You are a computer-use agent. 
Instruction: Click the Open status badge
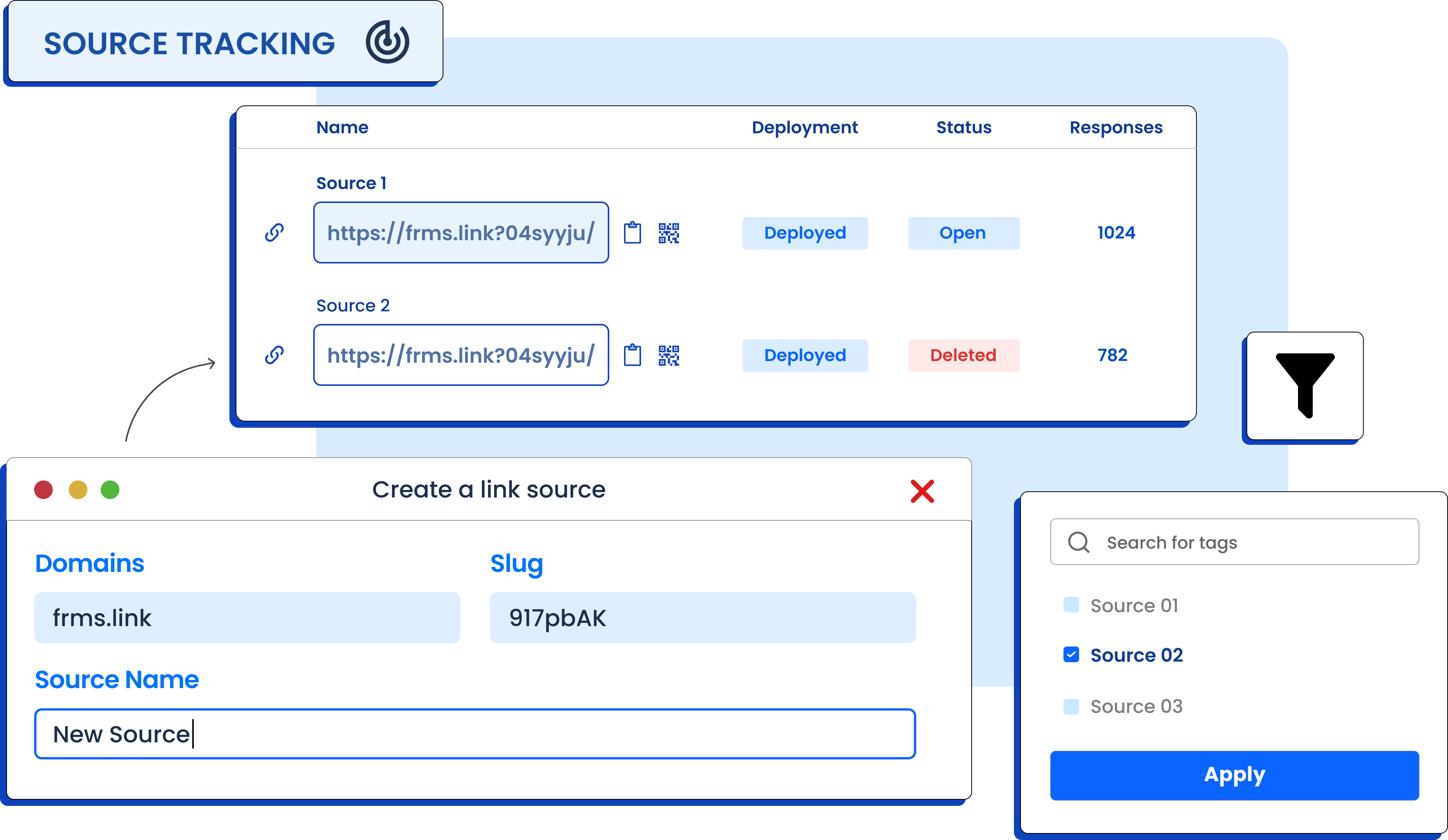(x=964, y=233)
